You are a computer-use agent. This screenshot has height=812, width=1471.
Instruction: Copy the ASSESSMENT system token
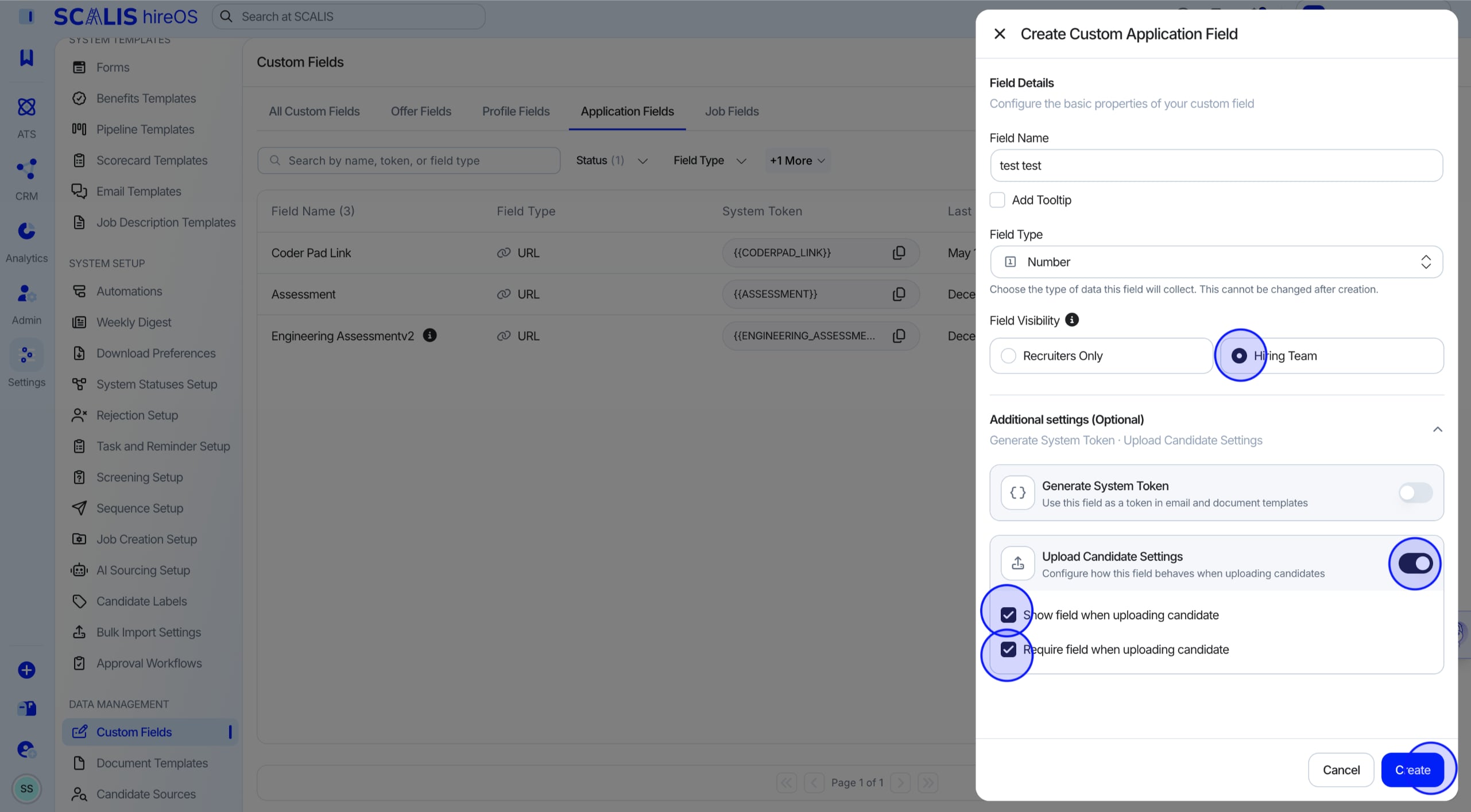point(899,294)
